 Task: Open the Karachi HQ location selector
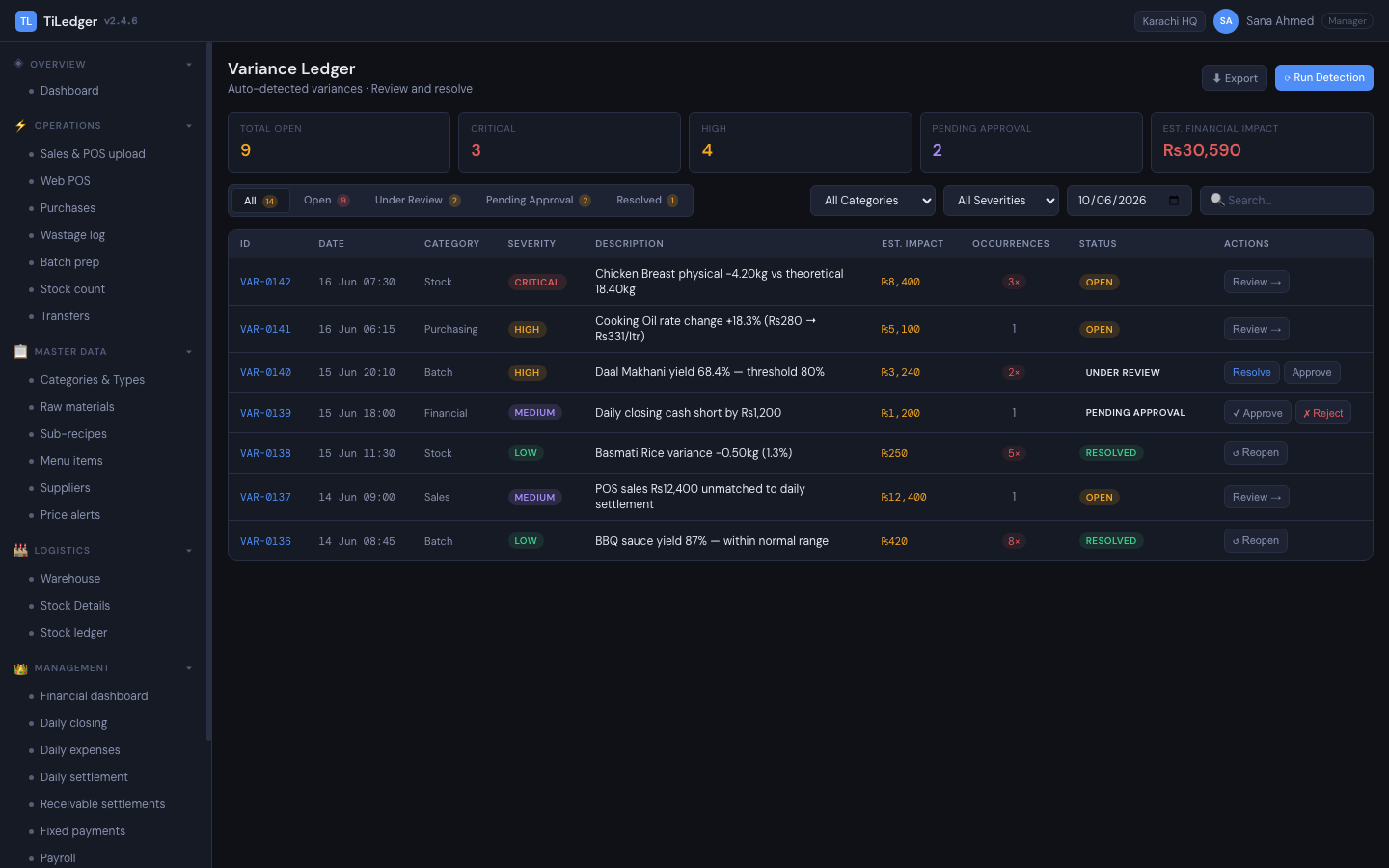pyautogui.click(x=1170, y=21)
